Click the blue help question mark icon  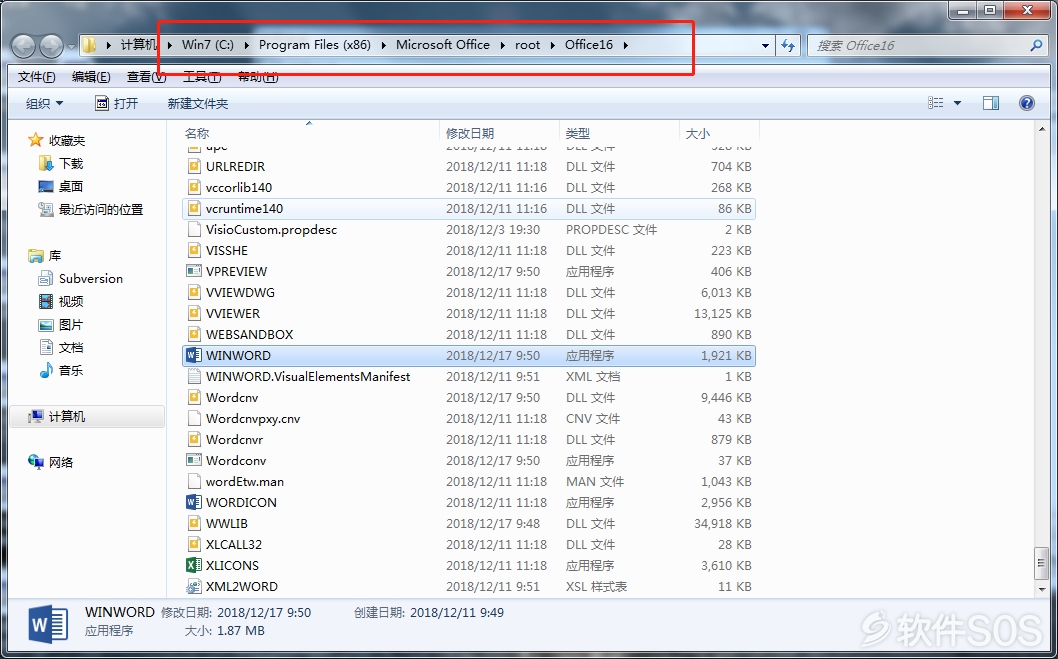(x=1027, y=103)
